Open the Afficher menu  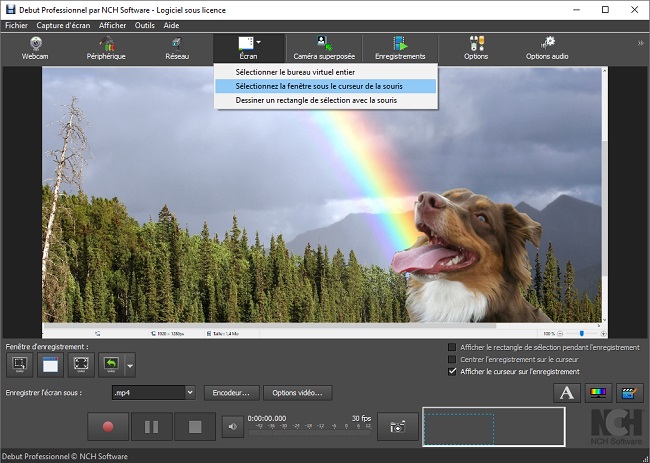coord(112,25)
